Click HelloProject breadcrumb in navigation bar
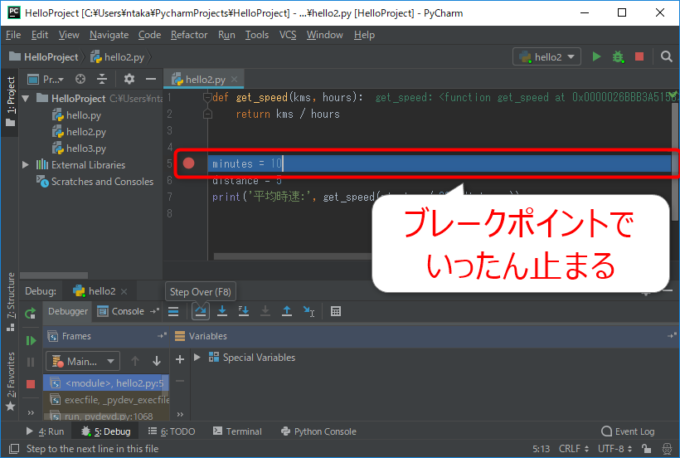This screenshot has height=458, width=680. (44, 57)
